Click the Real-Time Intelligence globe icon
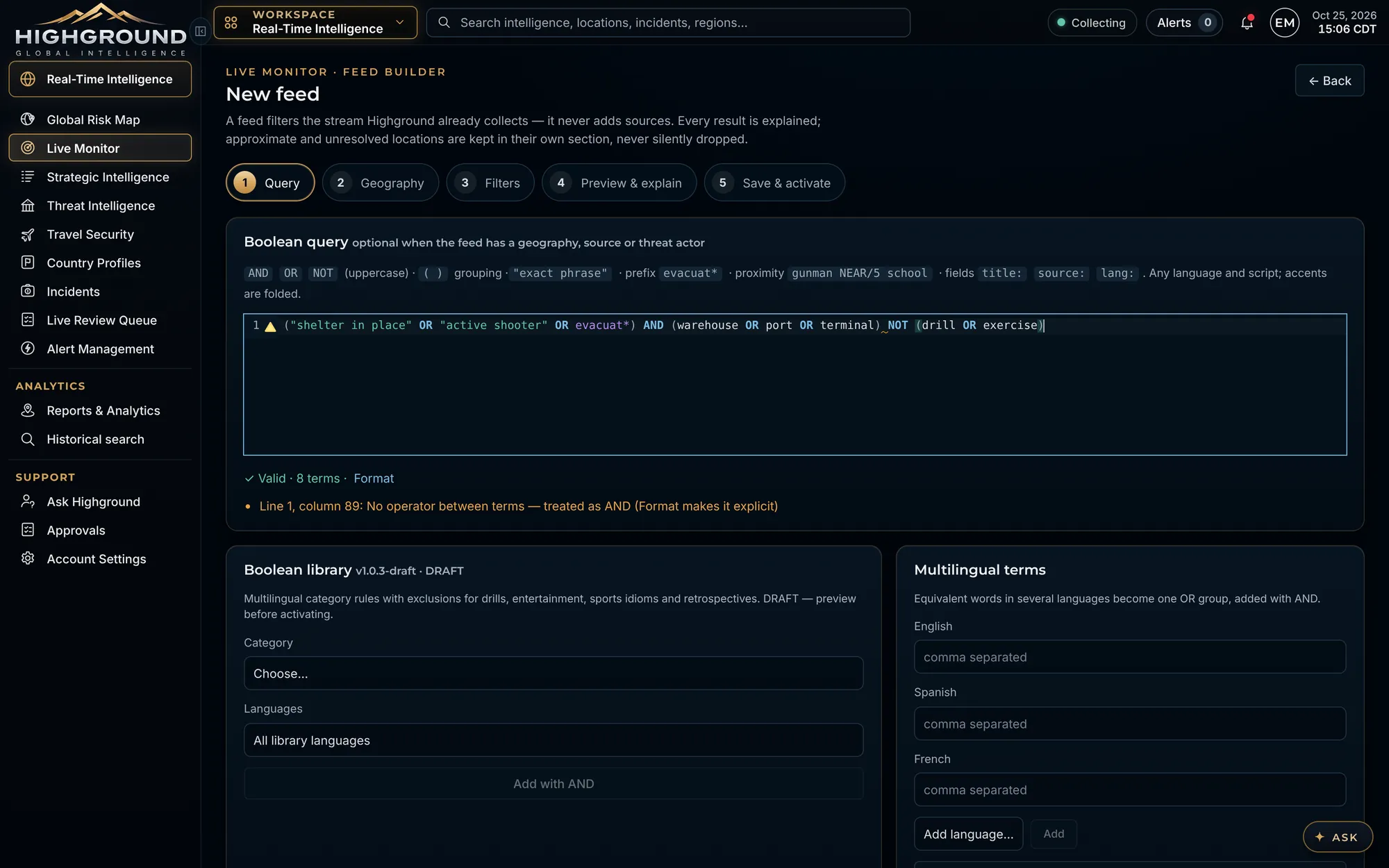This screenshot has height=868, width=1389. coord(28,79)
